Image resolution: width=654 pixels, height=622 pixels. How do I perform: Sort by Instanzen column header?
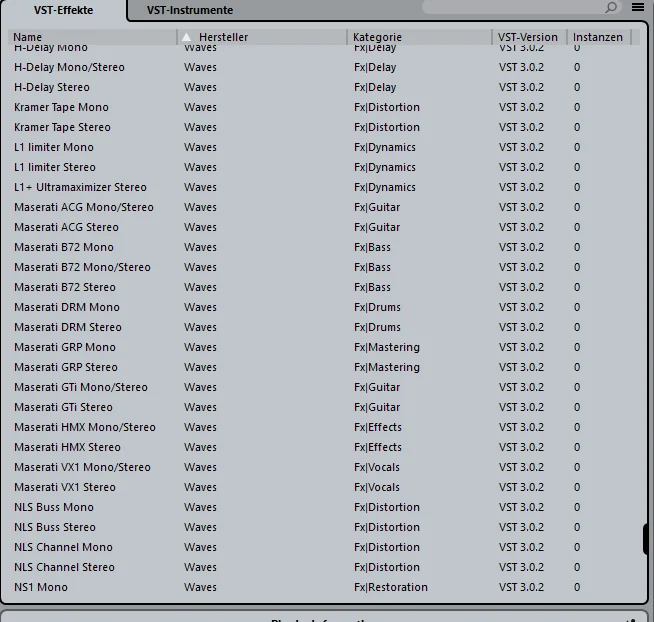[x=599, y=37]
